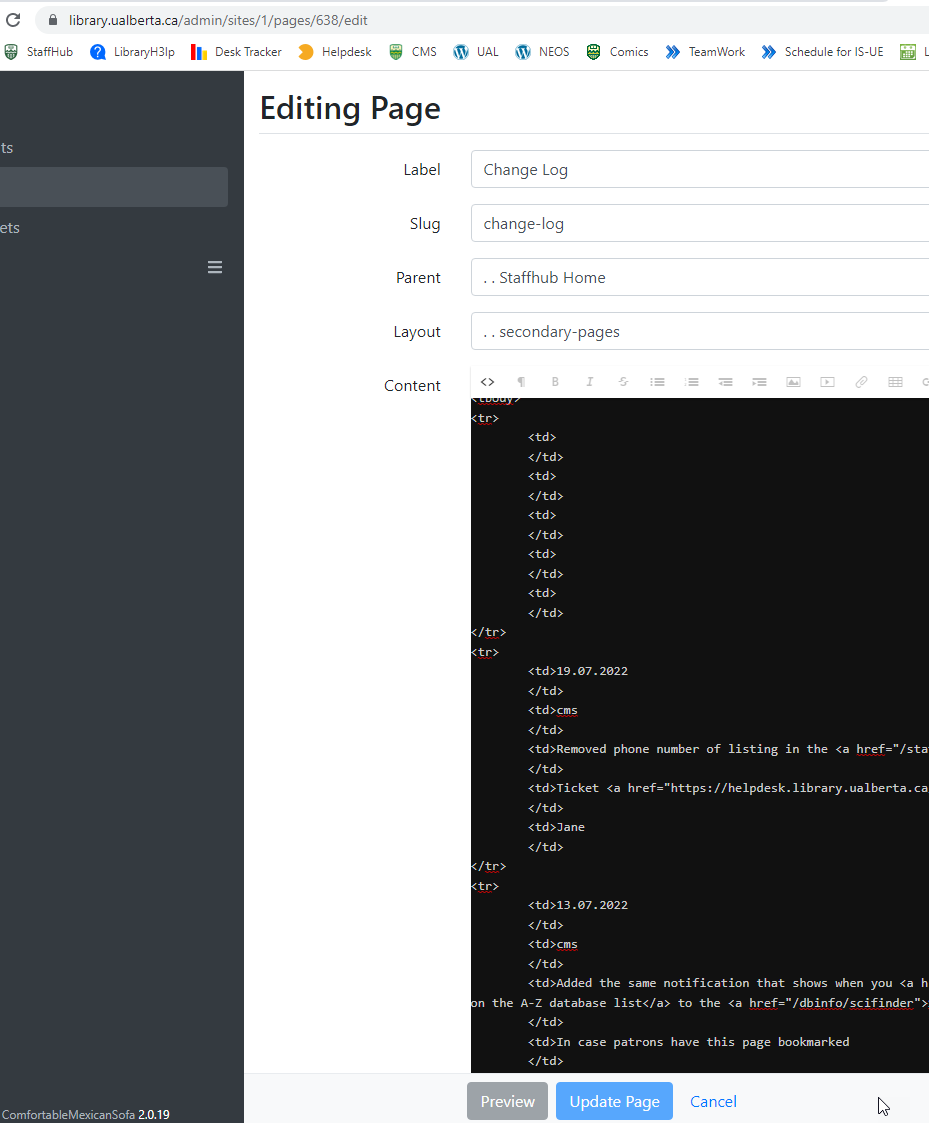Insert a numbered list

click(691, 382)
